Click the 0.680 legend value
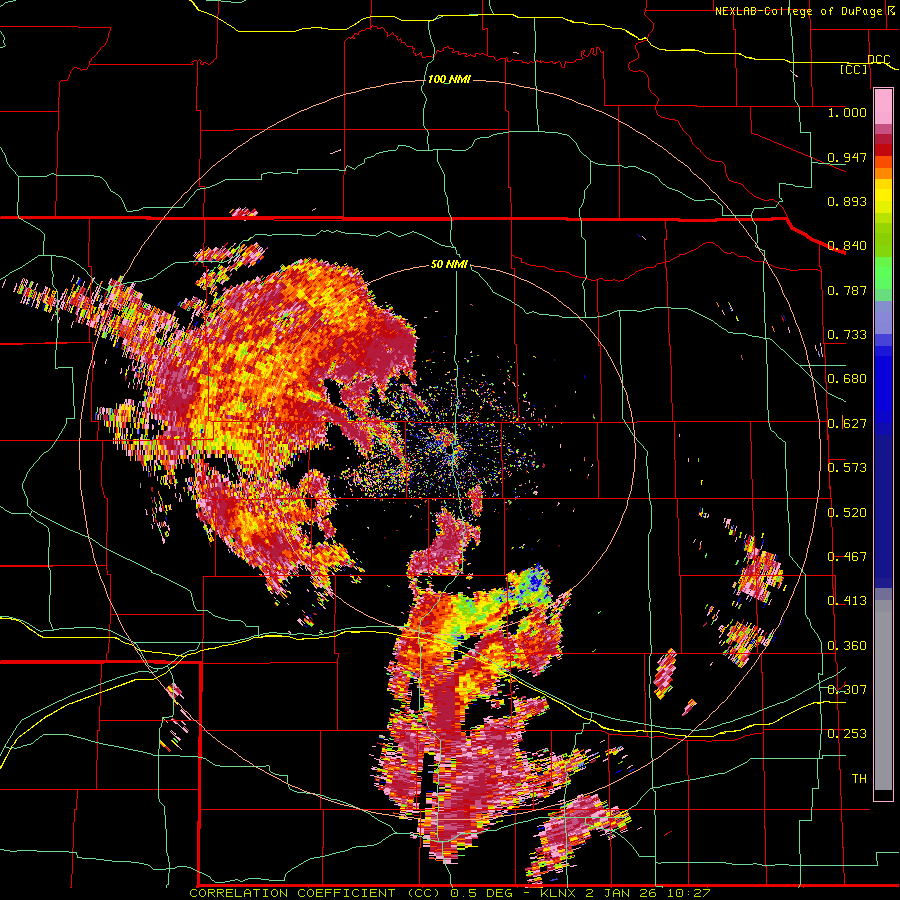This screenshot has height=900, width=900. pos(847,379)
